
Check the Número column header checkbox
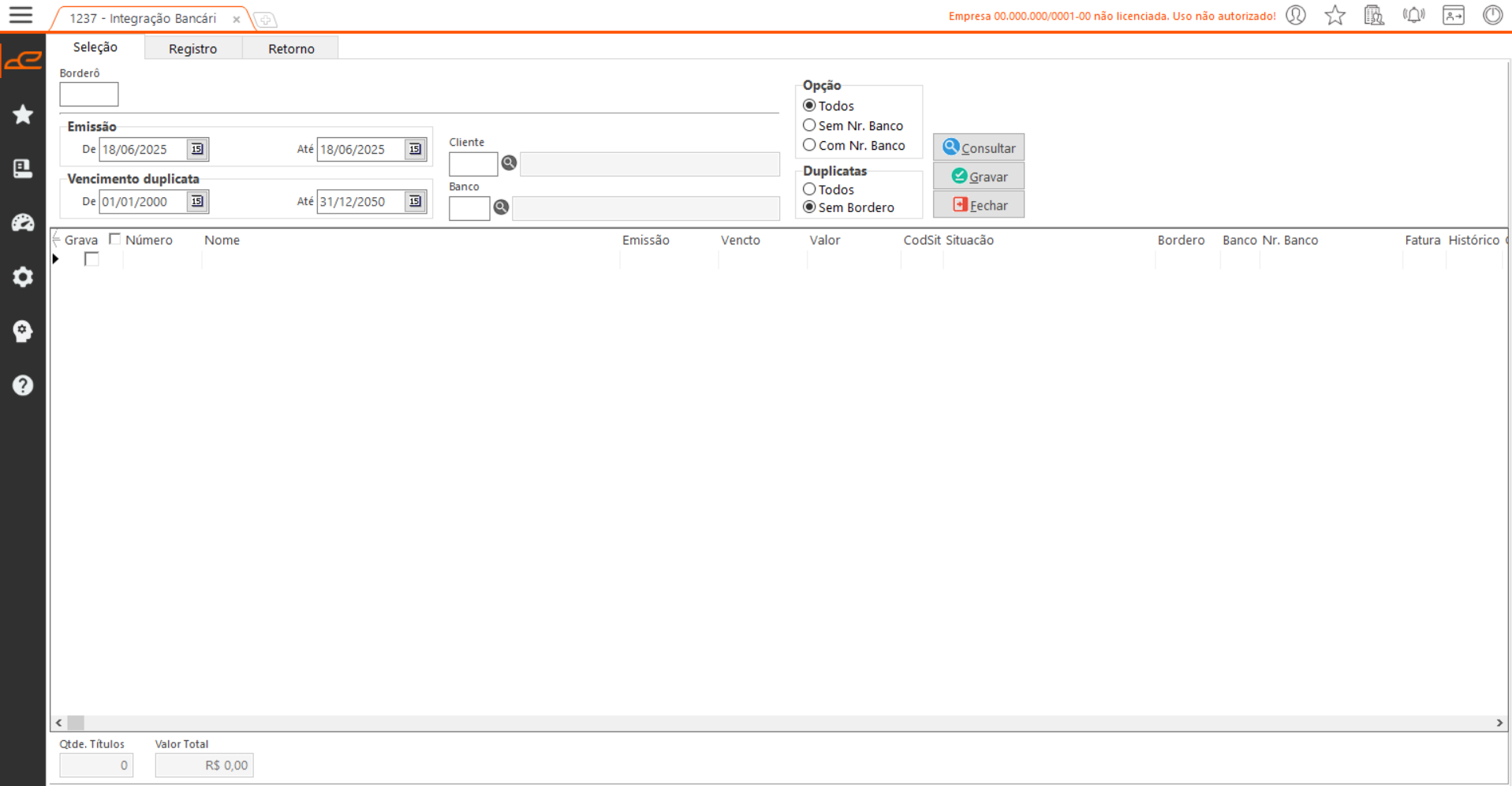coord(115,239)
